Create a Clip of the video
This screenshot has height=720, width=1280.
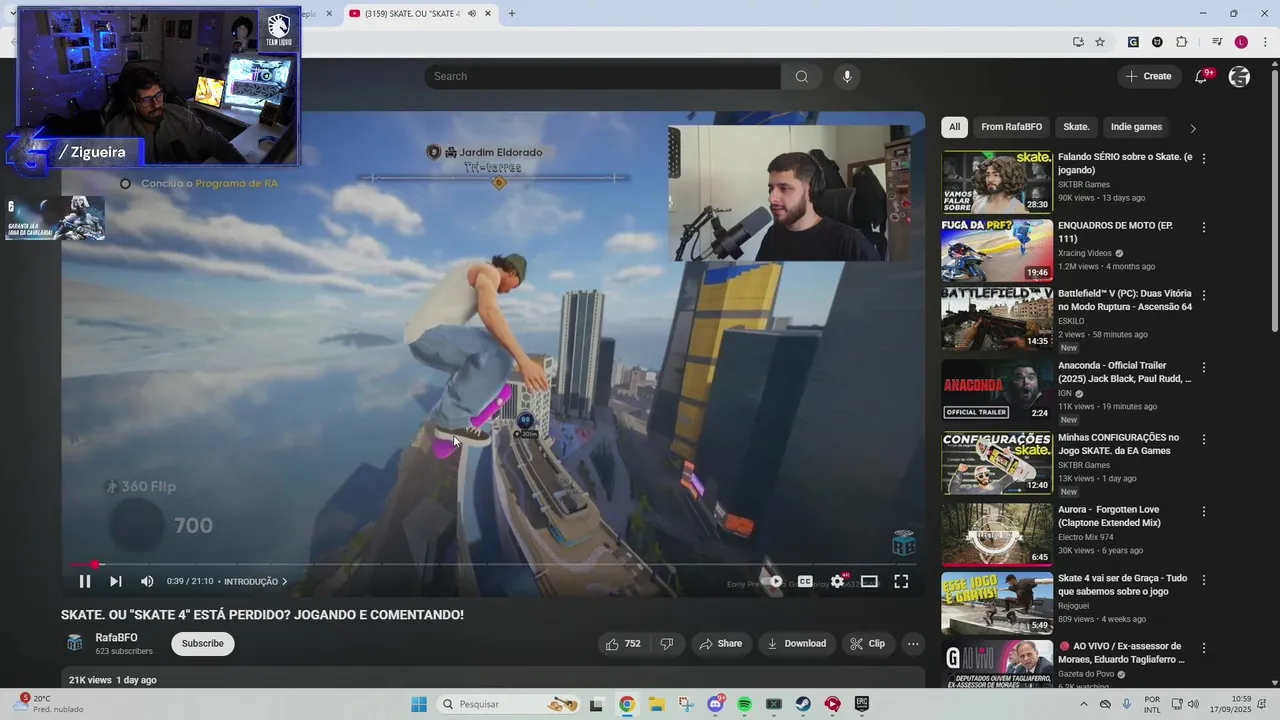pos(868,644)
